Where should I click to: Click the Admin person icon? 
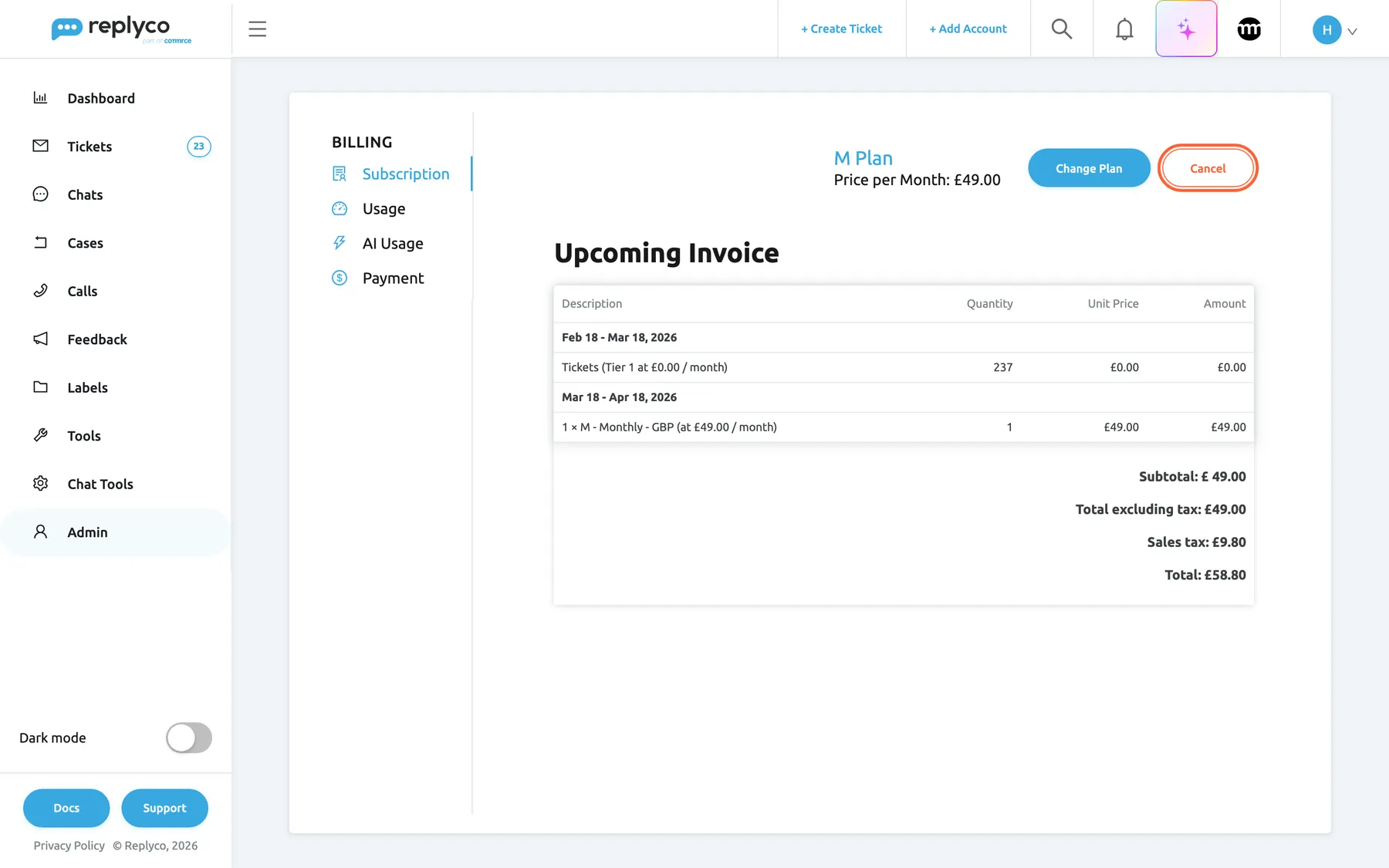click(40, 532)
